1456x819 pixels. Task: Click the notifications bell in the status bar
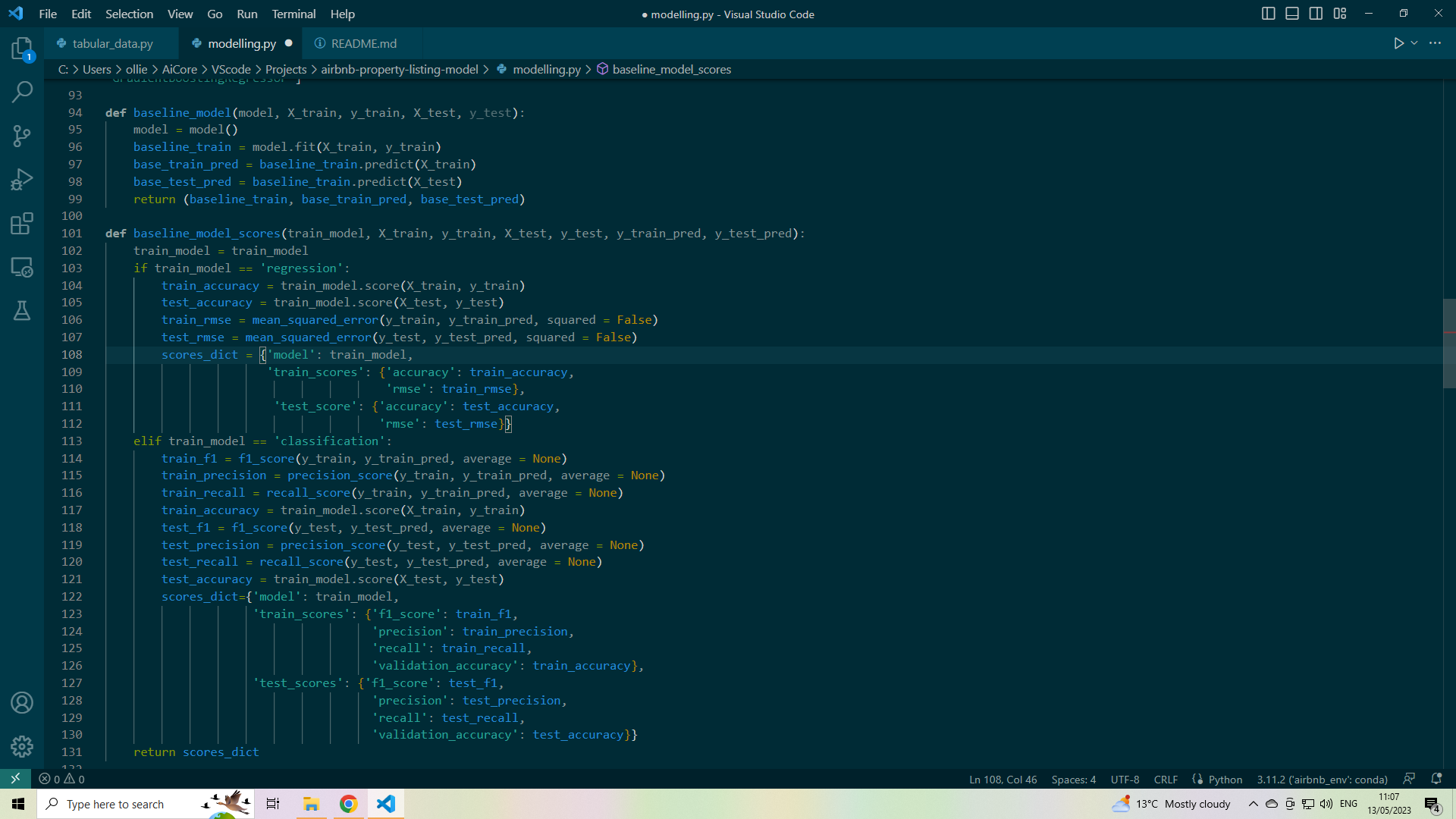point(1437,779)
